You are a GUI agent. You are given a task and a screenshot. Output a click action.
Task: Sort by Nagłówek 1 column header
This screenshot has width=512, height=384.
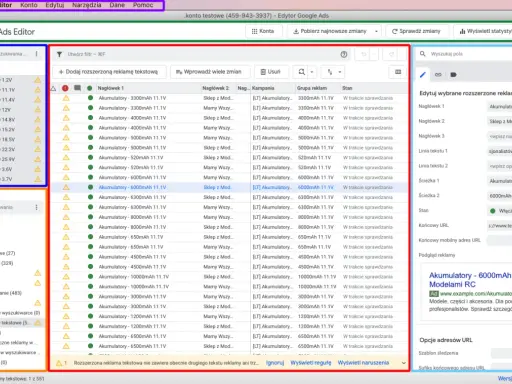point(111,88)
